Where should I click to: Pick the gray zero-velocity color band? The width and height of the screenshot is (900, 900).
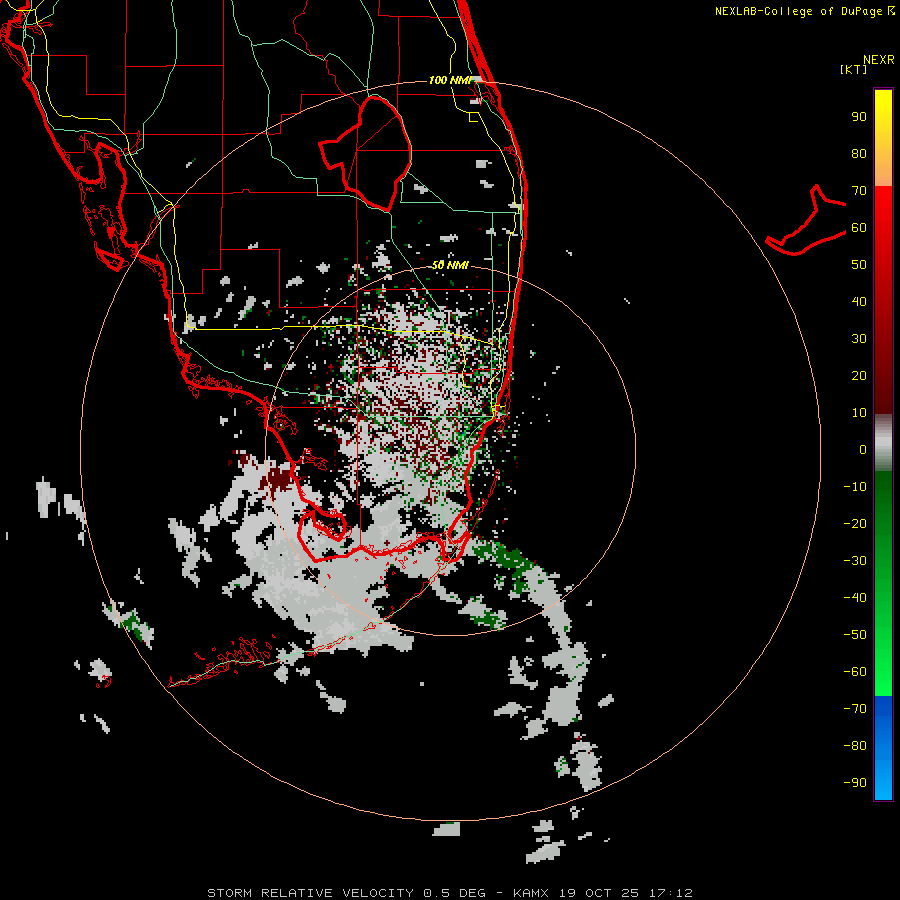coord(883,442)
